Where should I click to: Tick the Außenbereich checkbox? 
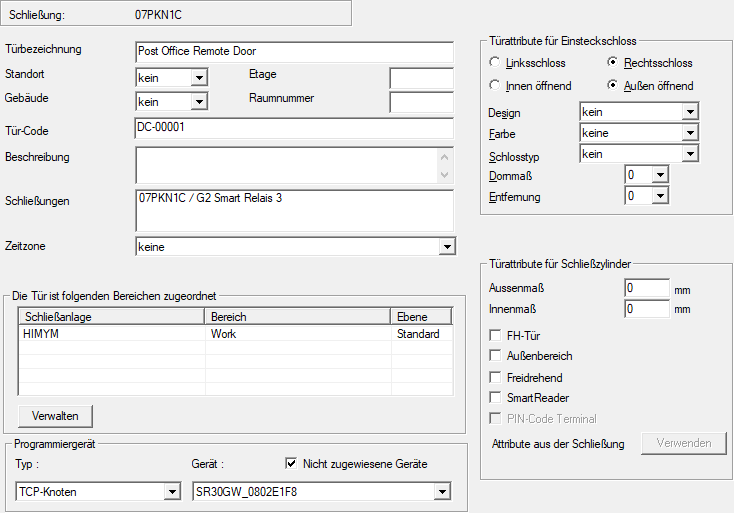pyautogui.click(x=494, y=356)
